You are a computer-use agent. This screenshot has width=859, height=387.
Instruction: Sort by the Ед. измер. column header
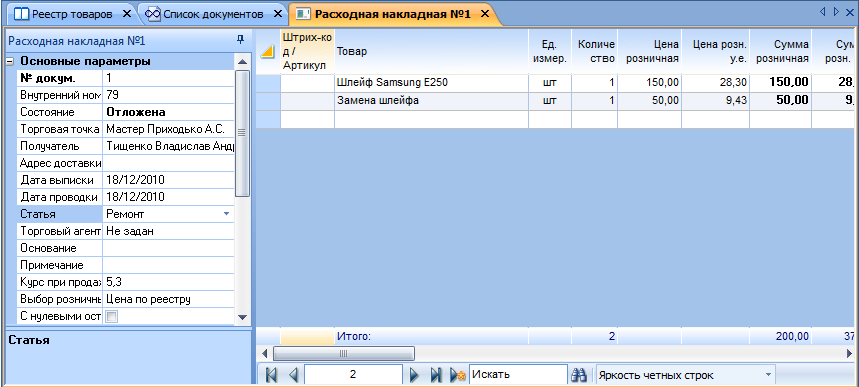pyautogui.click(x=549, y=51)
